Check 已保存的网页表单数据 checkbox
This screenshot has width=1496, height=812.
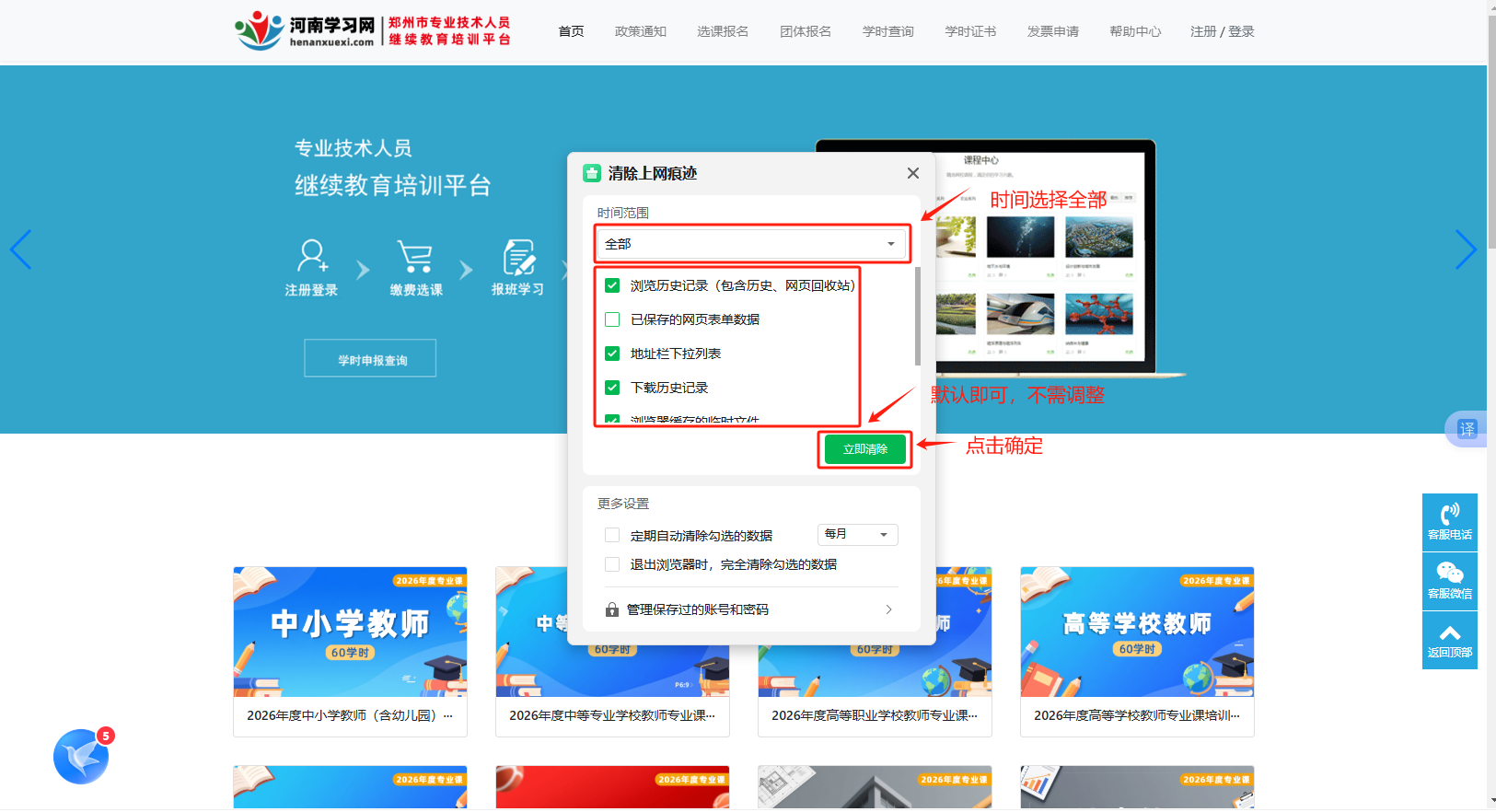[612, 319]
